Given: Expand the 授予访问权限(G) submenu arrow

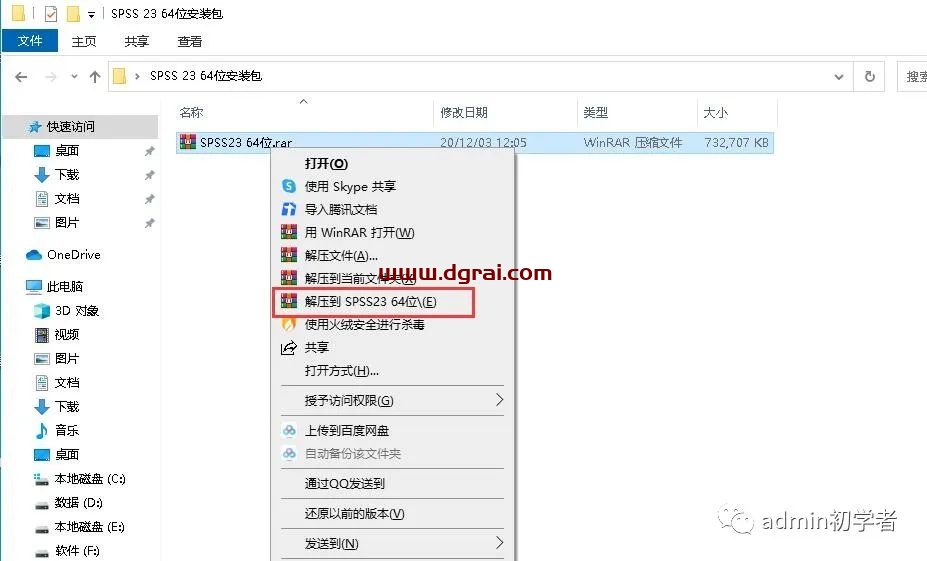Looking at the screenshot, I should [500, 400].
